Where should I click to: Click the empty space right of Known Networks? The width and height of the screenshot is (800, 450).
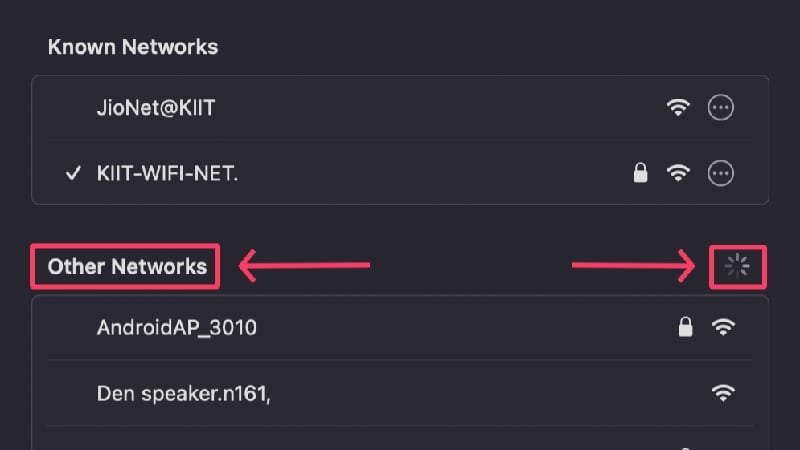point(500,46)
